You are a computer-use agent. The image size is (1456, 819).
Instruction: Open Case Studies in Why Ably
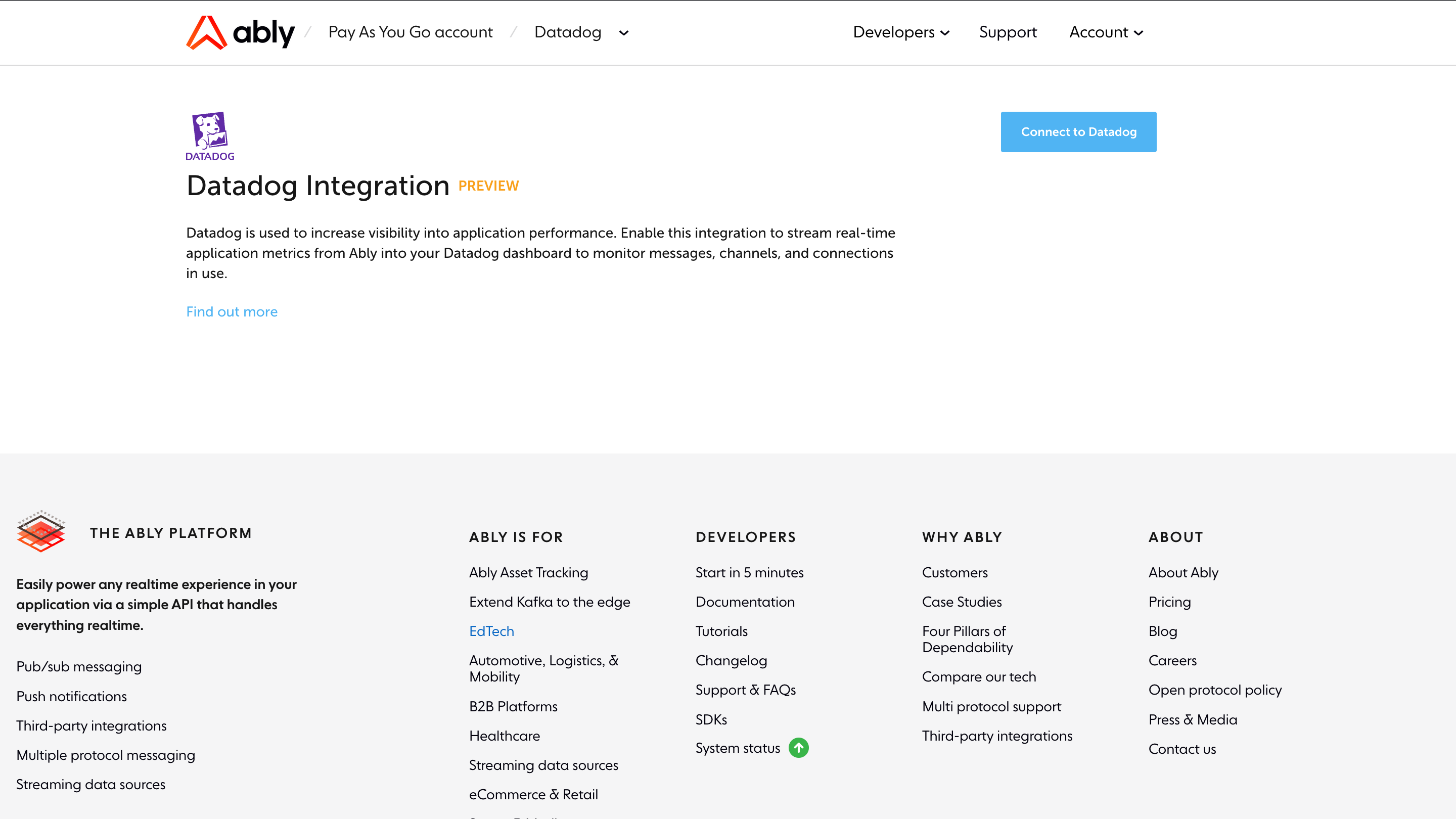coord(962,602)
